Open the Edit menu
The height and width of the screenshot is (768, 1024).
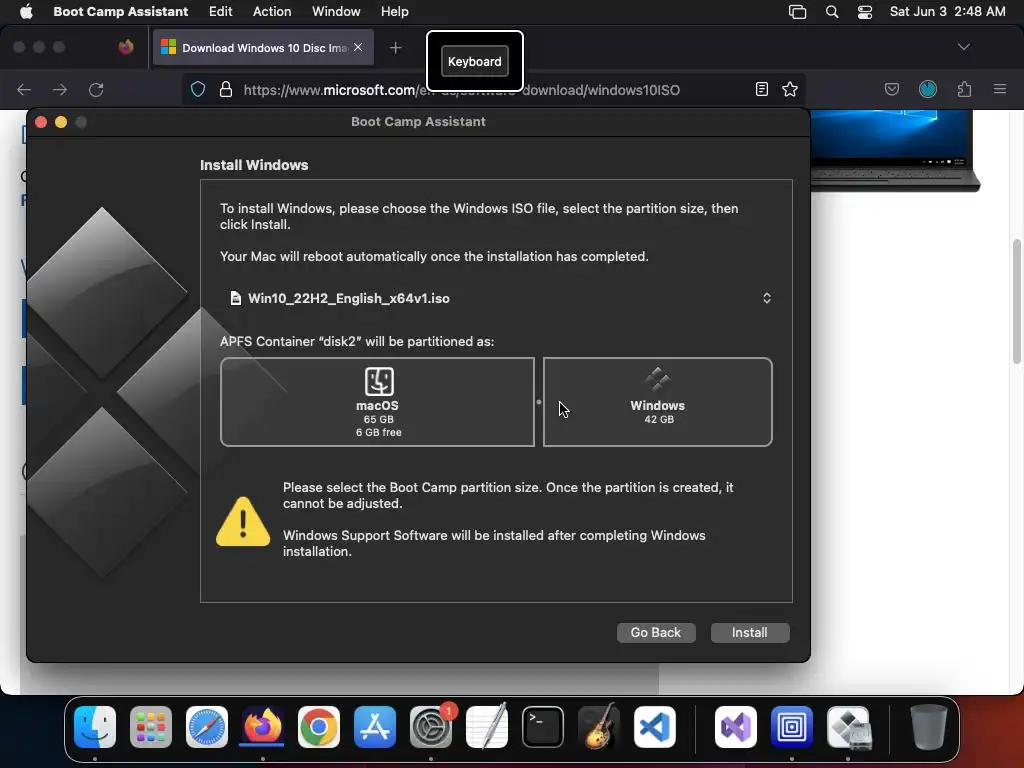220,11
